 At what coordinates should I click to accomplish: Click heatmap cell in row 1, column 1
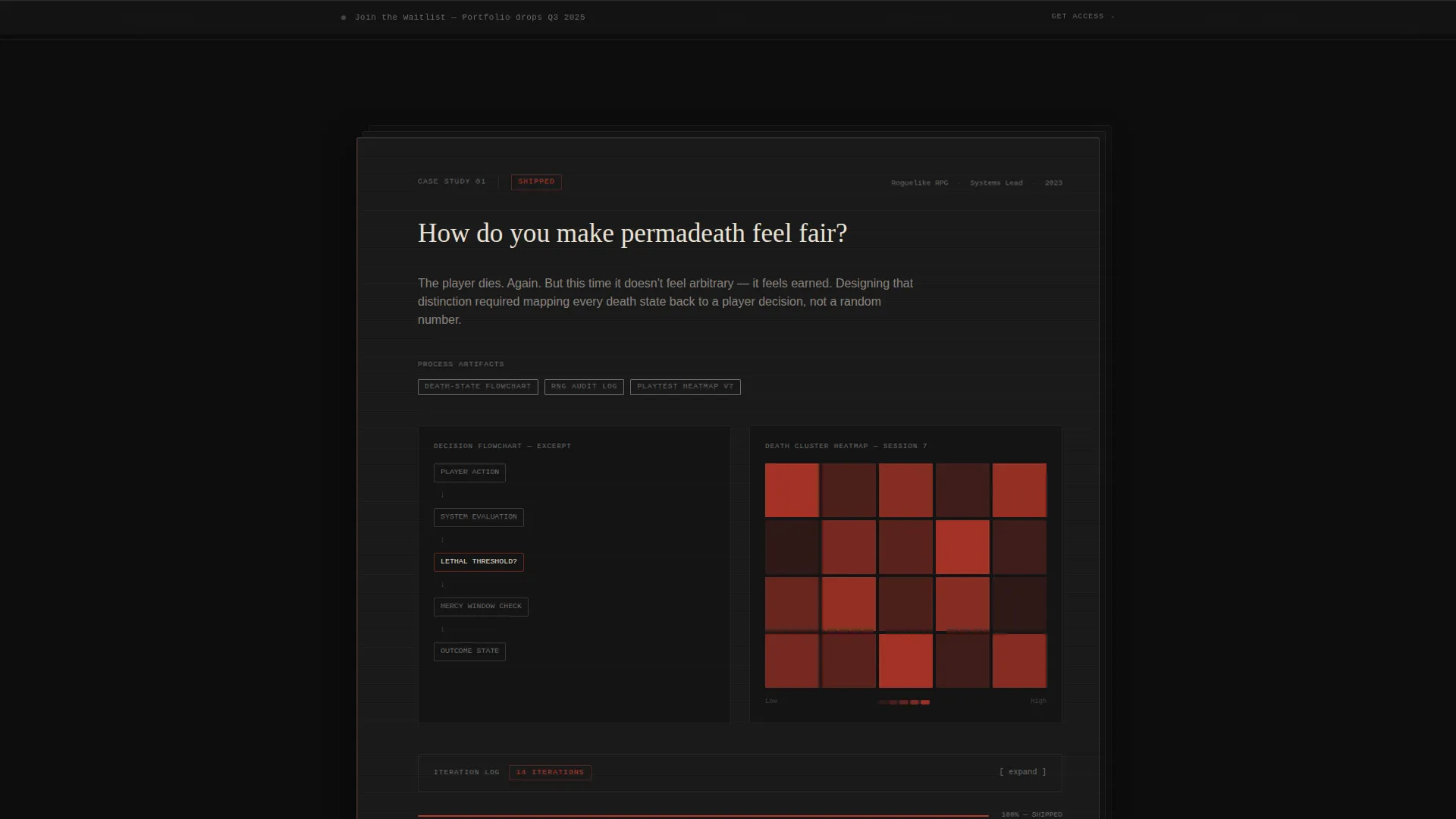792,490
